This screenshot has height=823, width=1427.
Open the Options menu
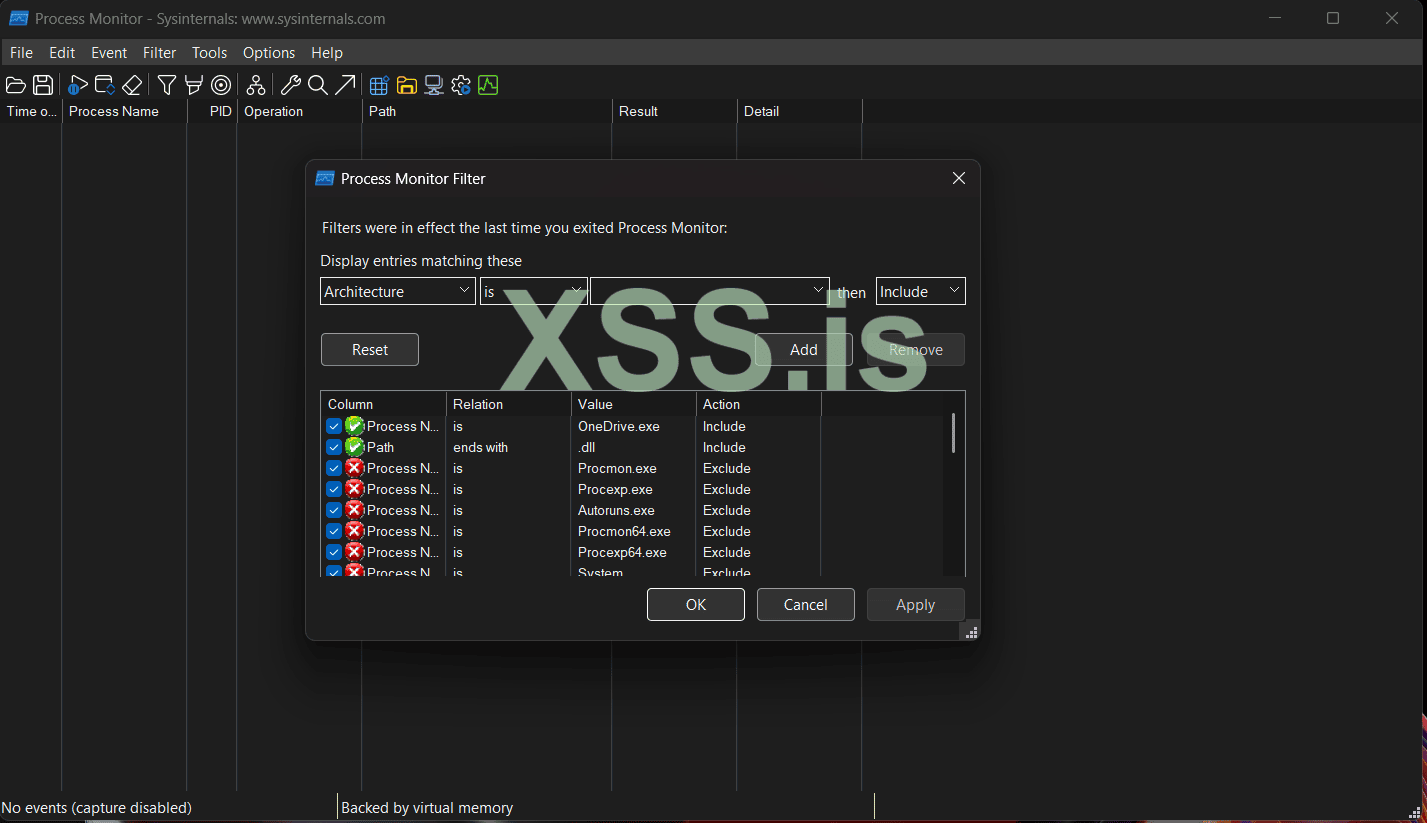[268, 52]
